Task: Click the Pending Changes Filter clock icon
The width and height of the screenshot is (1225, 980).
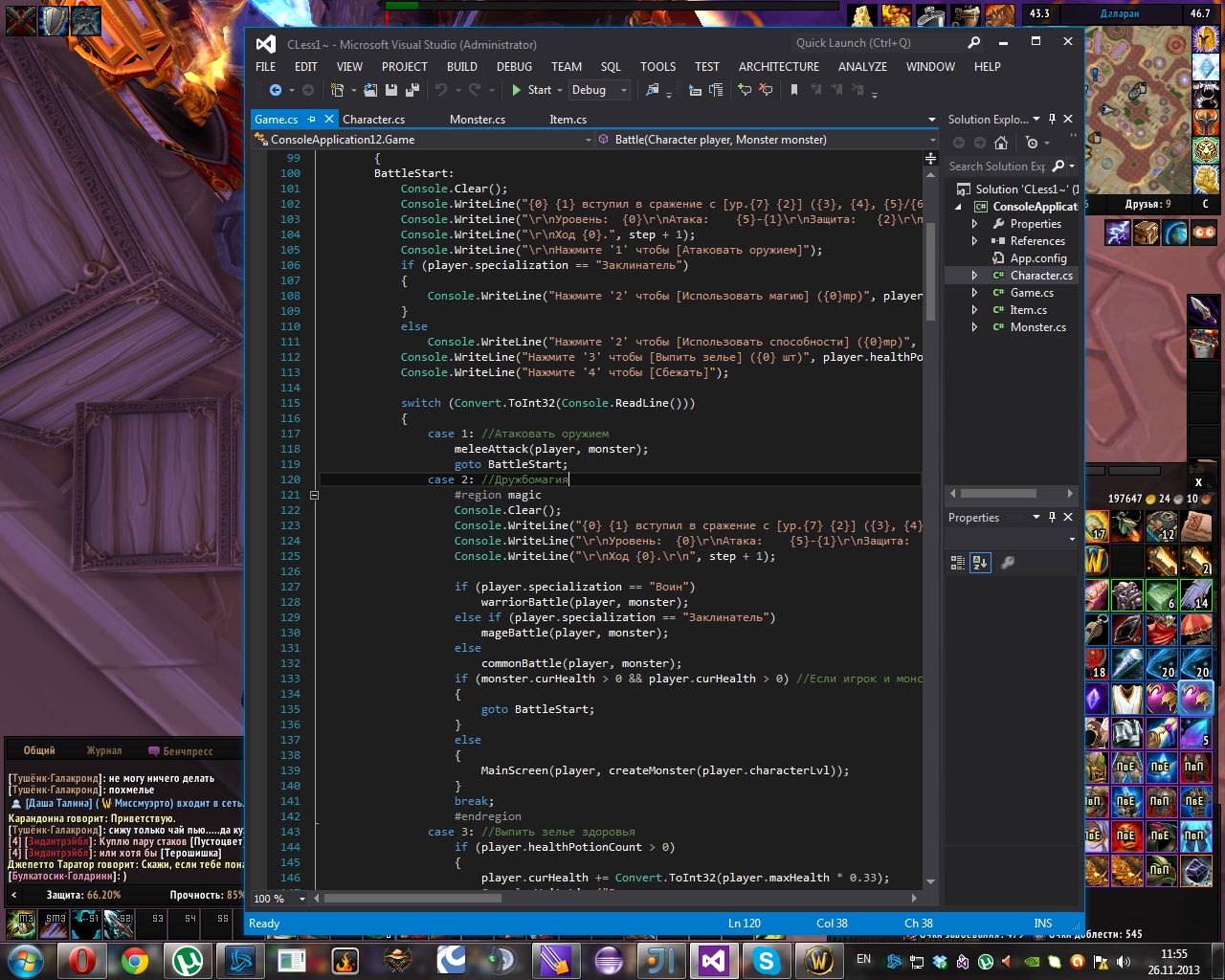Action: pos(1032,143)
